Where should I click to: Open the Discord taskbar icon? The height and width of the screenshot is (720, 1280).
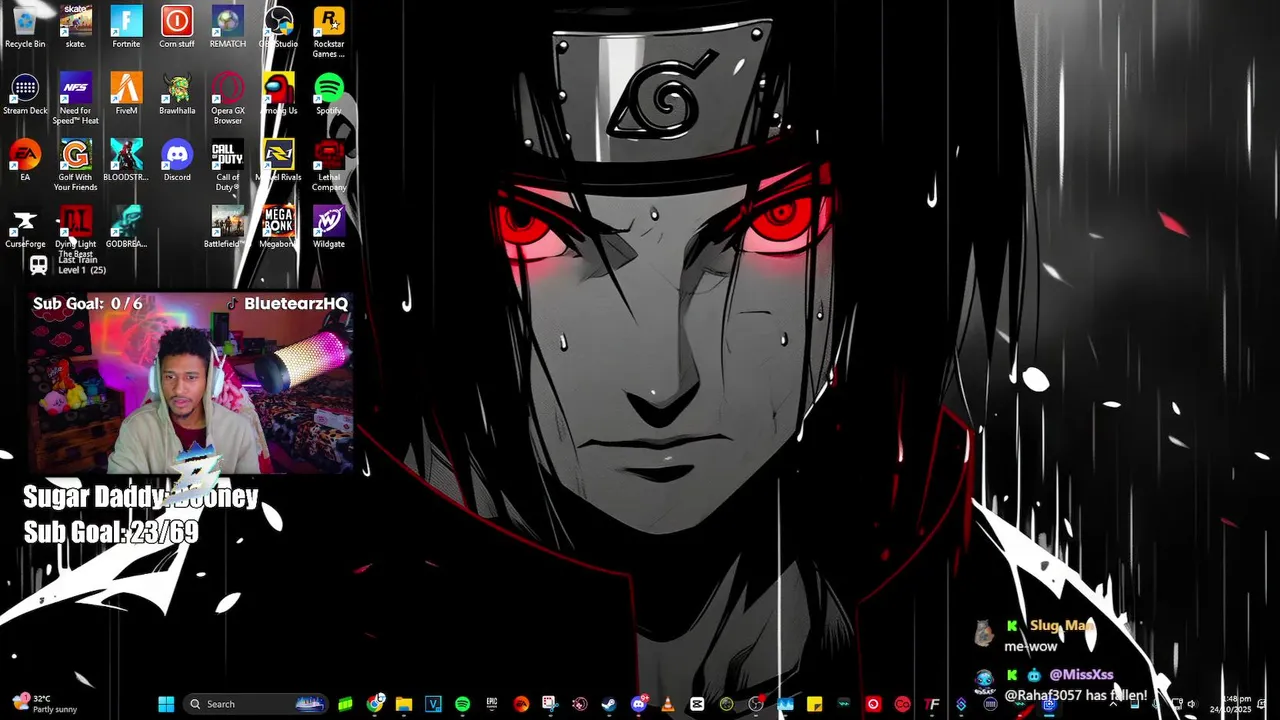[x=638, y=704]
